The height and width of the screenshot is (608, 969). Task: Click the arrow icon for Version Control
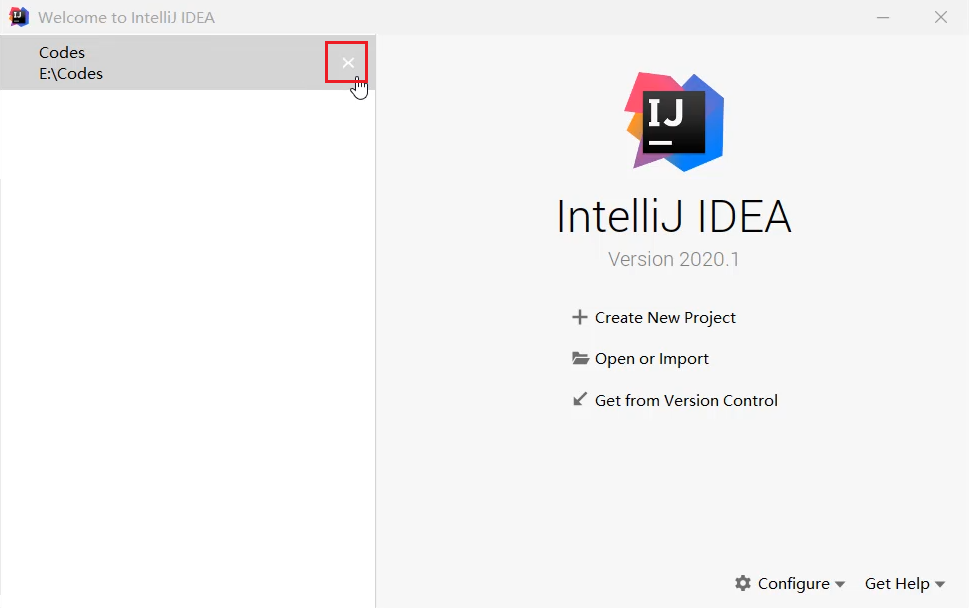(579, 399)
